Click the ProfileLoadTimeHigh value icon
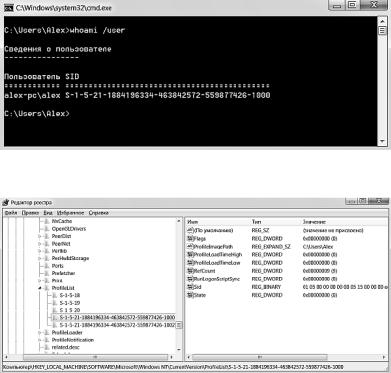 (x=190, y=255)
